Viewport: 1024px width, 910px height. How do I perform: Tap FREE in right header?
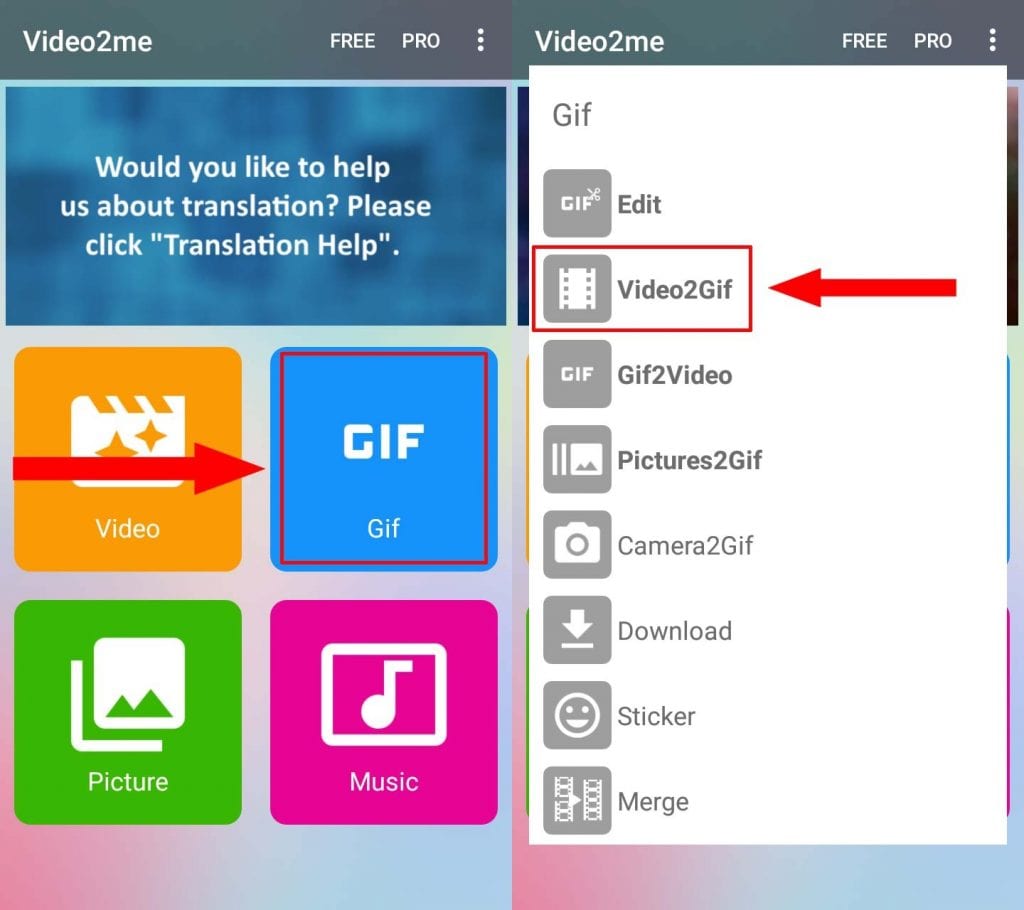865,41
